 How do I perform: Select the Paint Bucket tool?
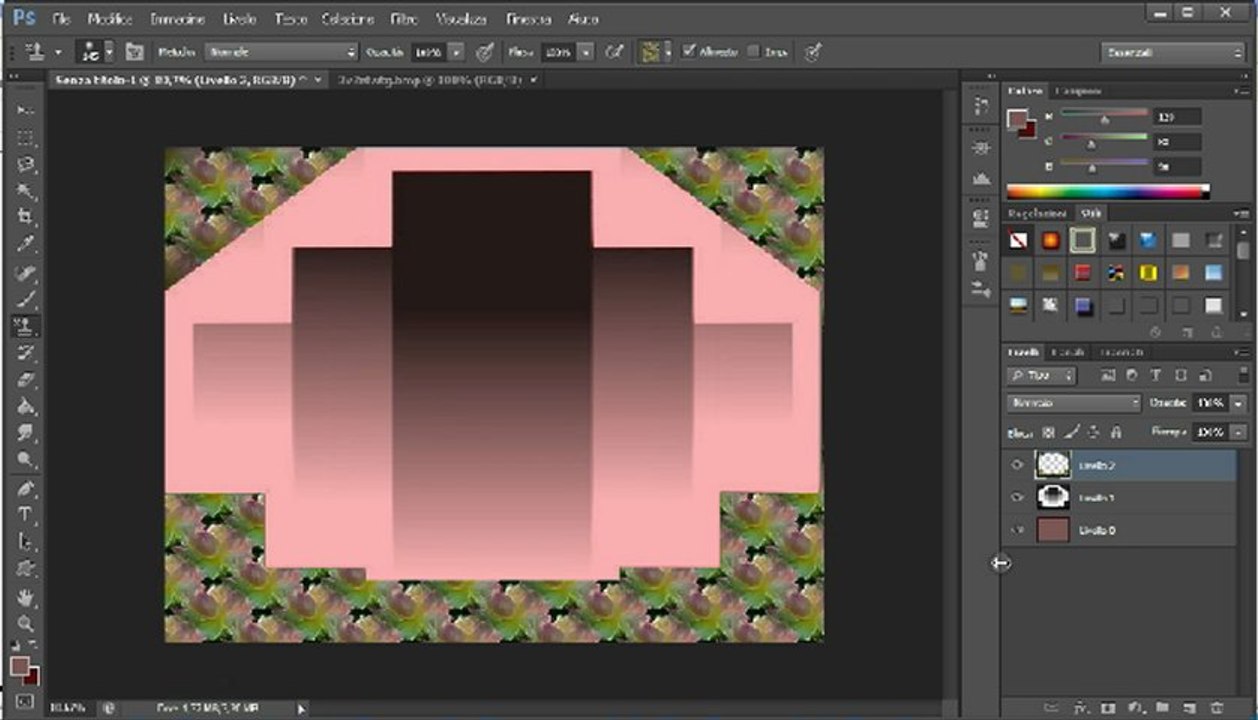point(26,406)
